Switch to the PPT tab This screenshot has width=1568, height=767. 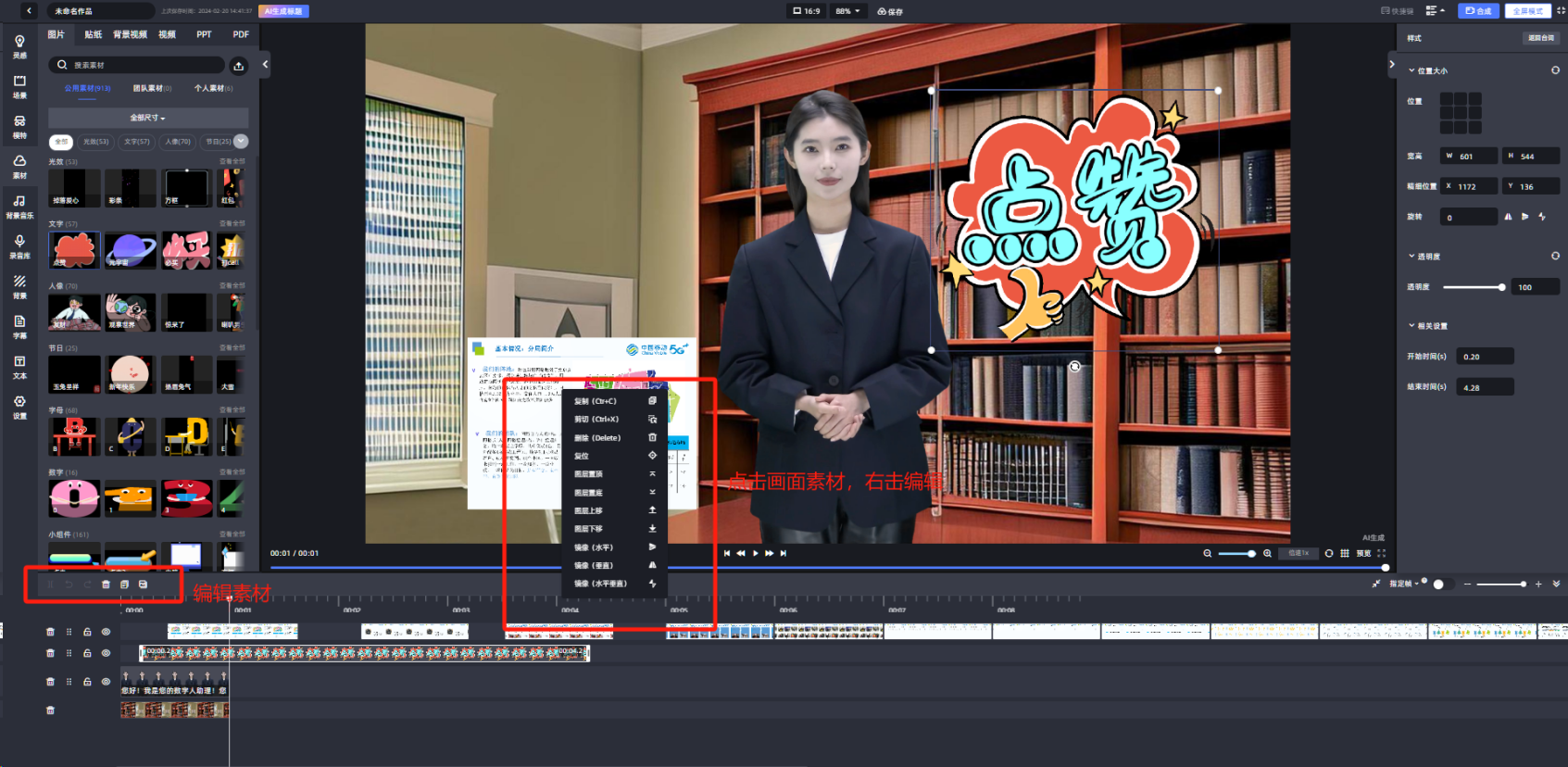pos(204,34)
